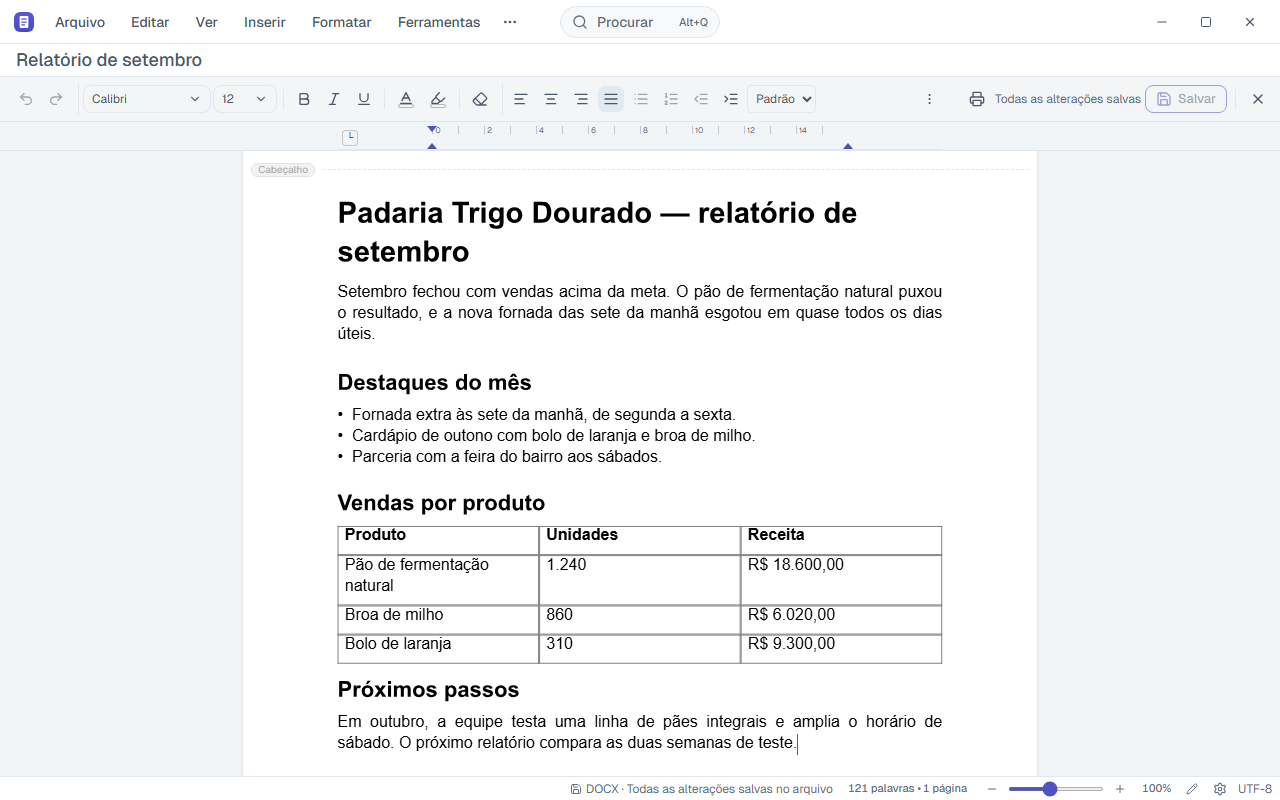Click the 100% zoom level
This screenshot has width=1280, height=800.
point(1157,789)
